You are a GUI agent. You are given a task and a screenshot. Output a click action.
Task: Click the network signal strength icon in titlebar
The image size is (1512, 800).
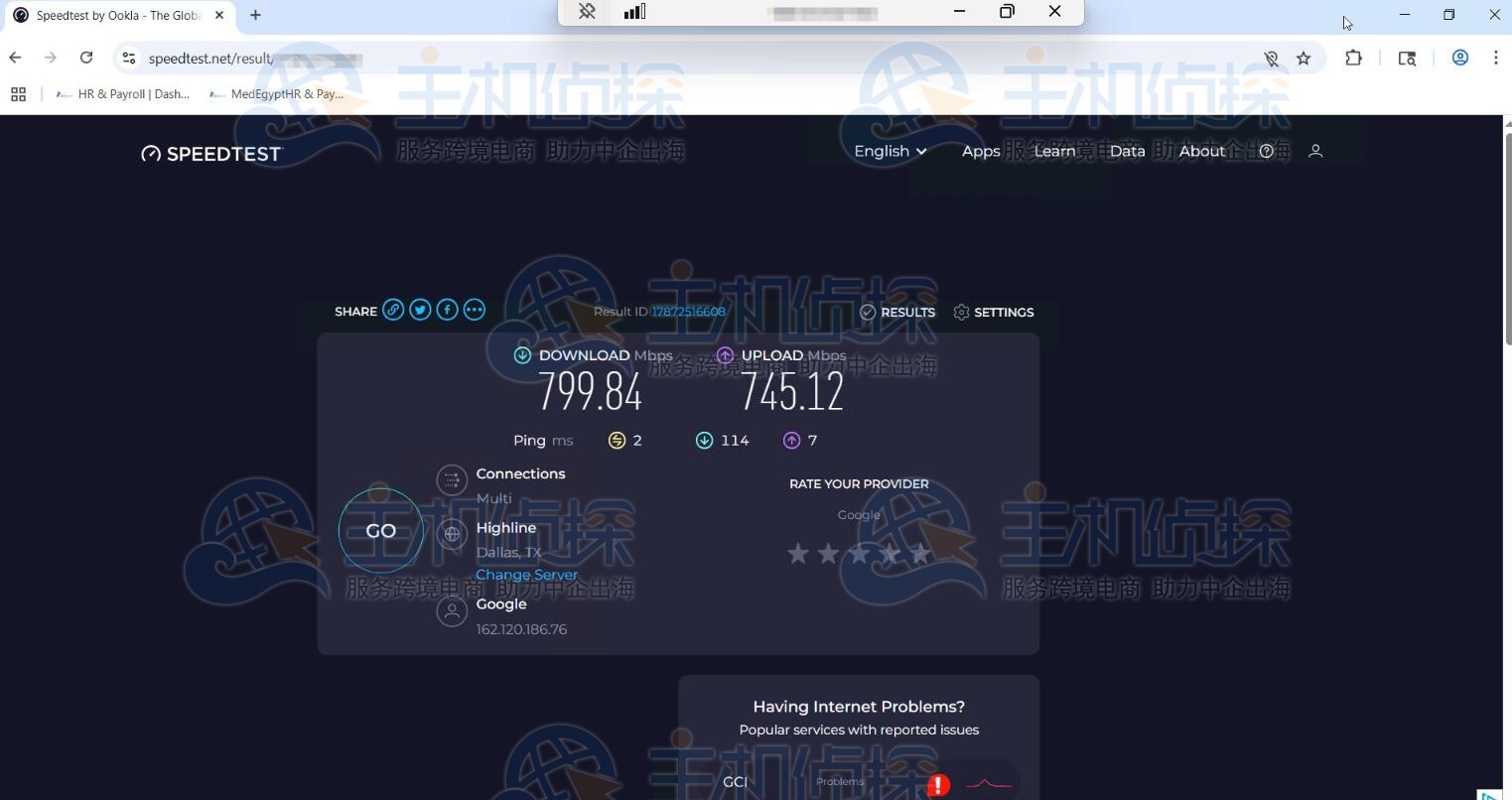pos(634,11)
